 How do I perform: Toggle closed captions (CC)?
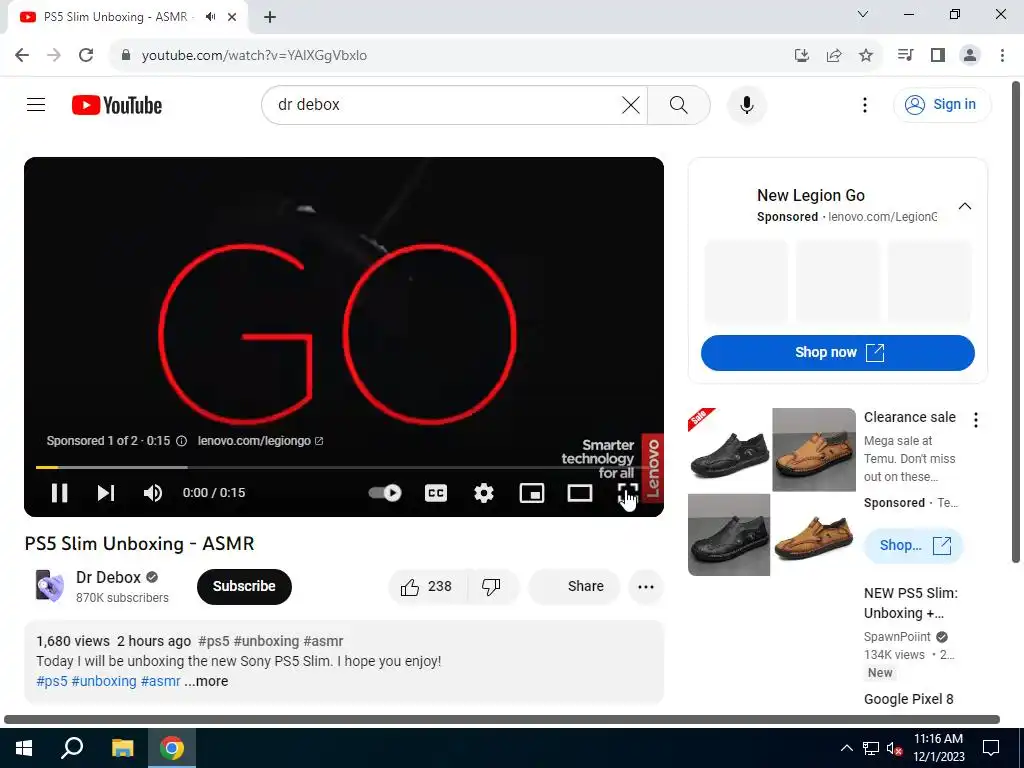436,493
